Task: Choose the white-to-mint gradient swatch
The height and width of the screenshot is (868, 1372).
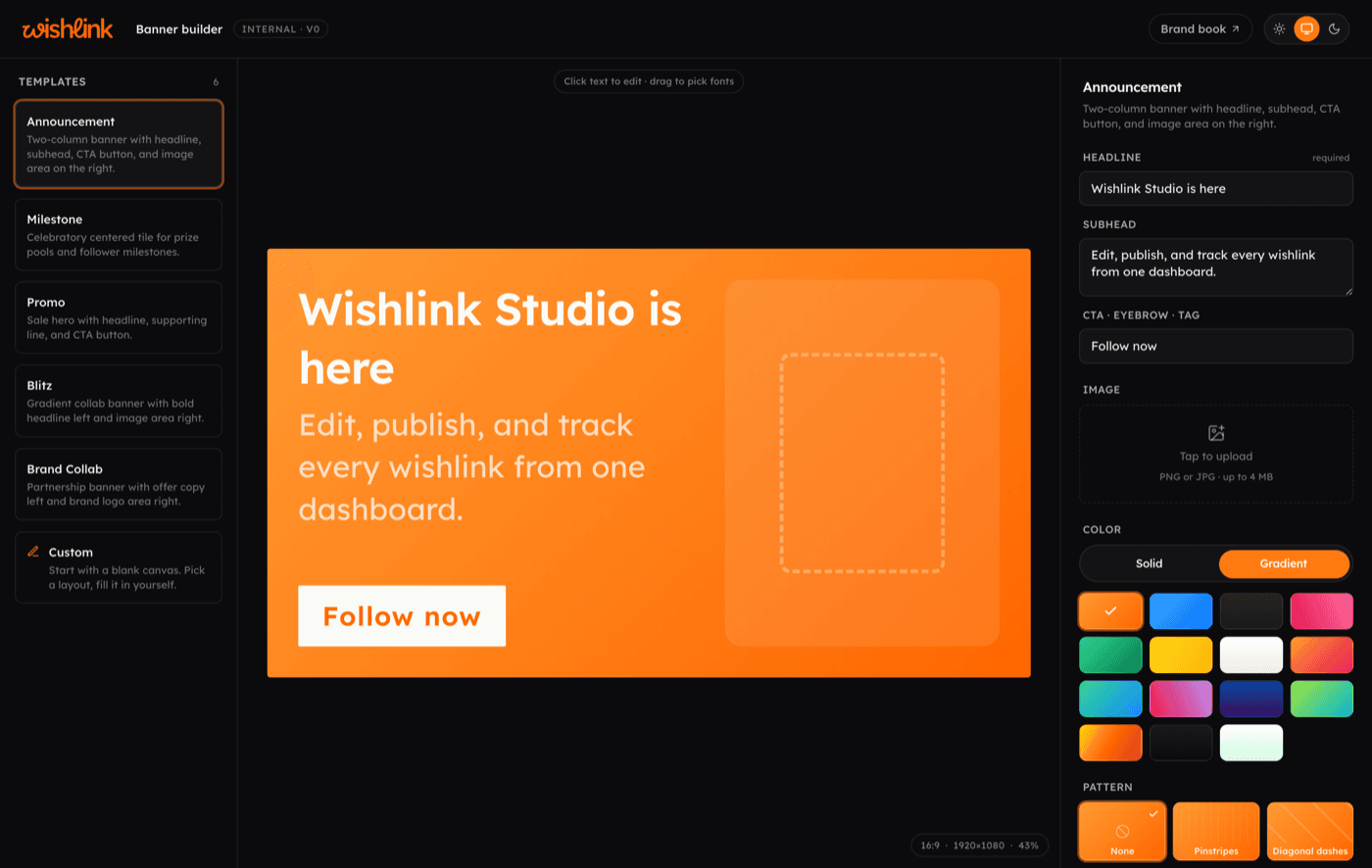Action: point(1251,743)
